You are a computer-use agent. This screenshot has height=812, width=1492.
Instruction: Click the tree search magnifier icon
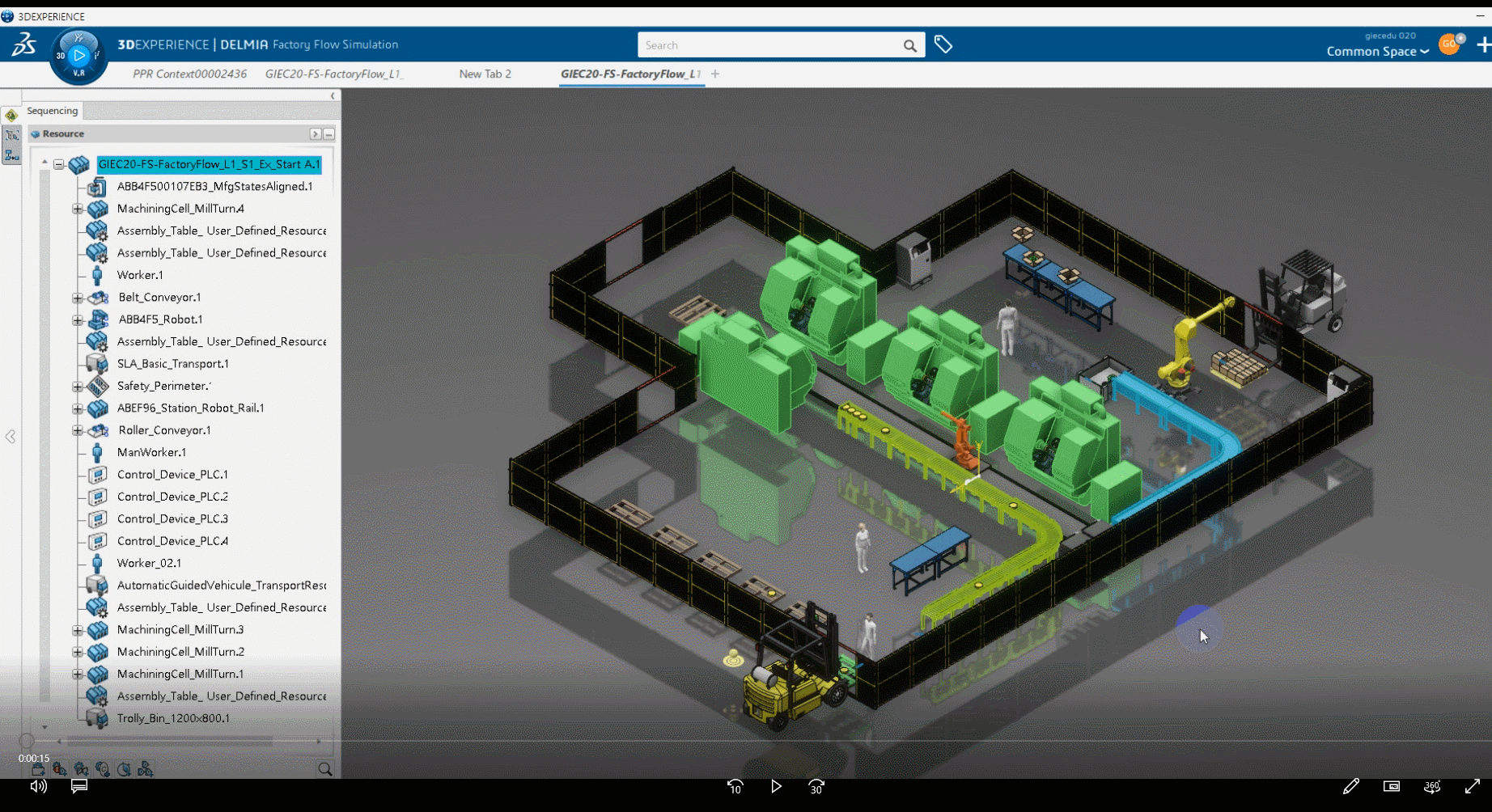324,769
